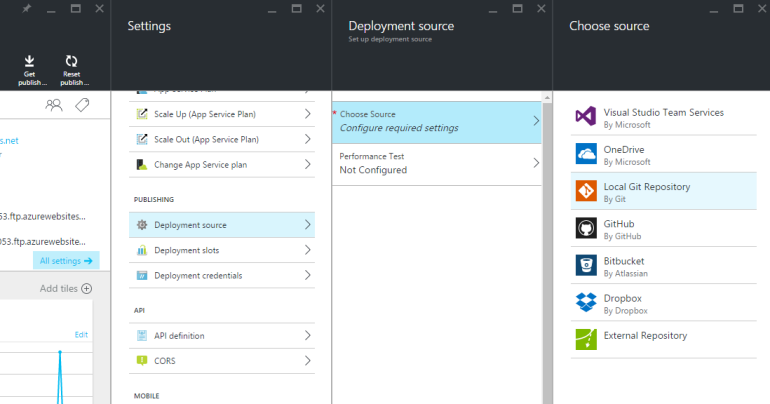Open the users icon in toolbar
Viewport: 770px width, 404px height.
tap(54, 105)
